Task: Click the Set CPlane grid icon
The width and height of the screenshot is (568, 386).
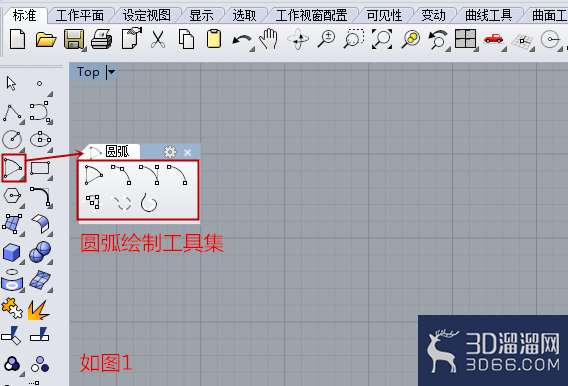Action: click(522, 41)
